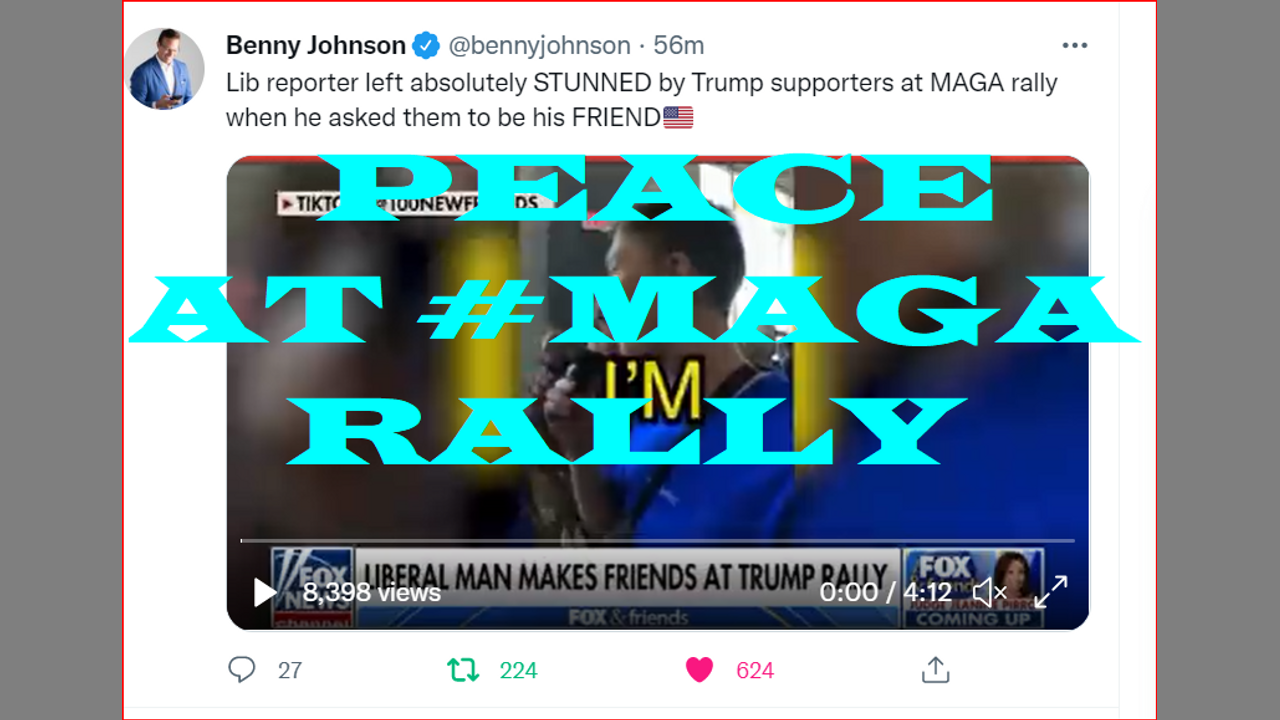
Task: Expand the video to fullscreen
Action: tap(1051, 592)
